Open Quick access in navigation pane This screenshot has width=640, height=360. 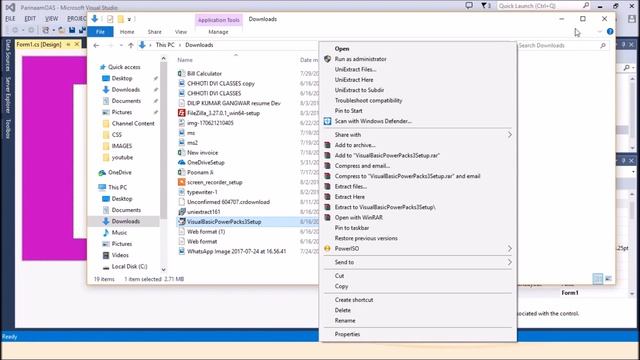coord(124,67)
